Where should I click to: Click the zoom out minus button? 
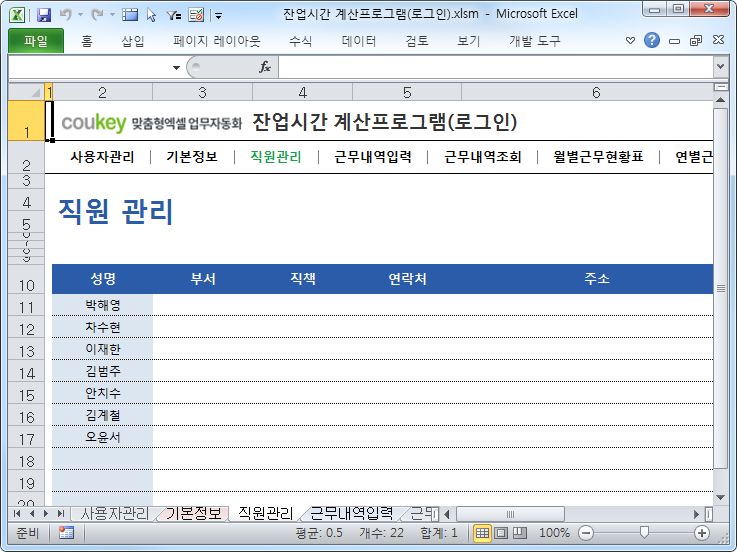click(x=586, y=533)
